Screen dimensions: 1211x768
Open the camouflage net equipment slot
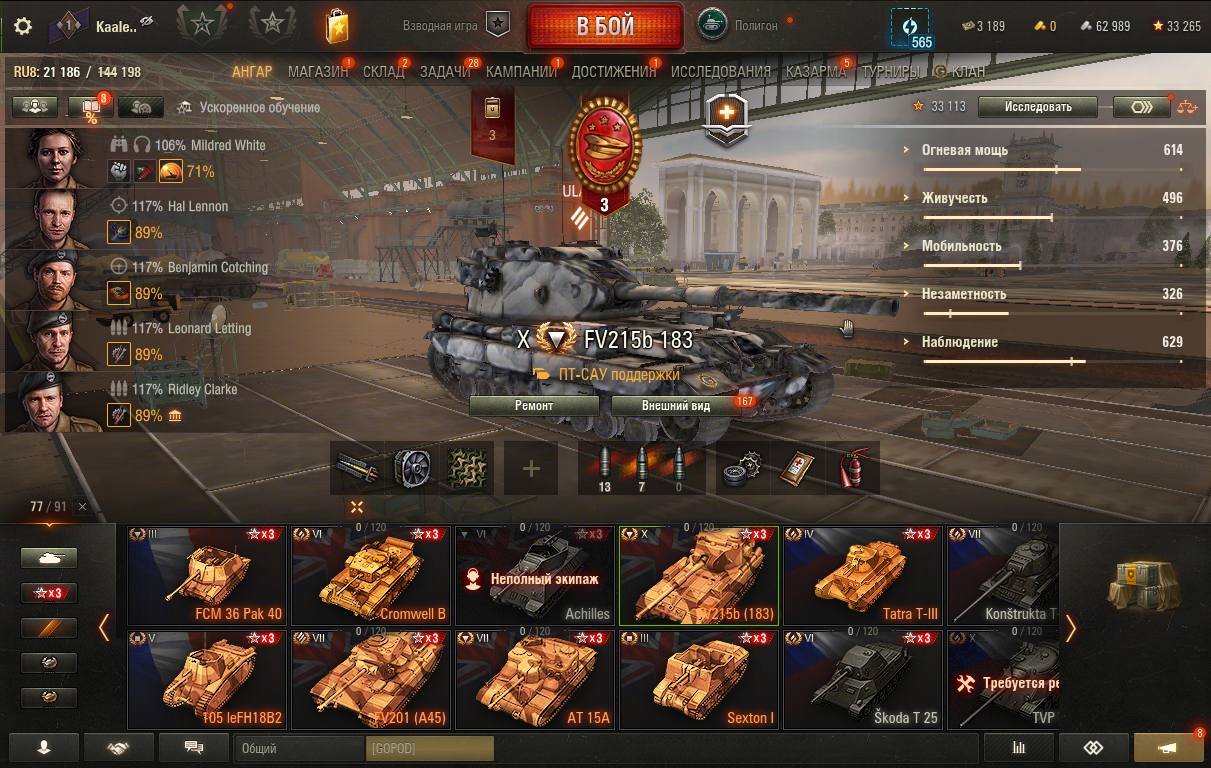coord(467,468)
